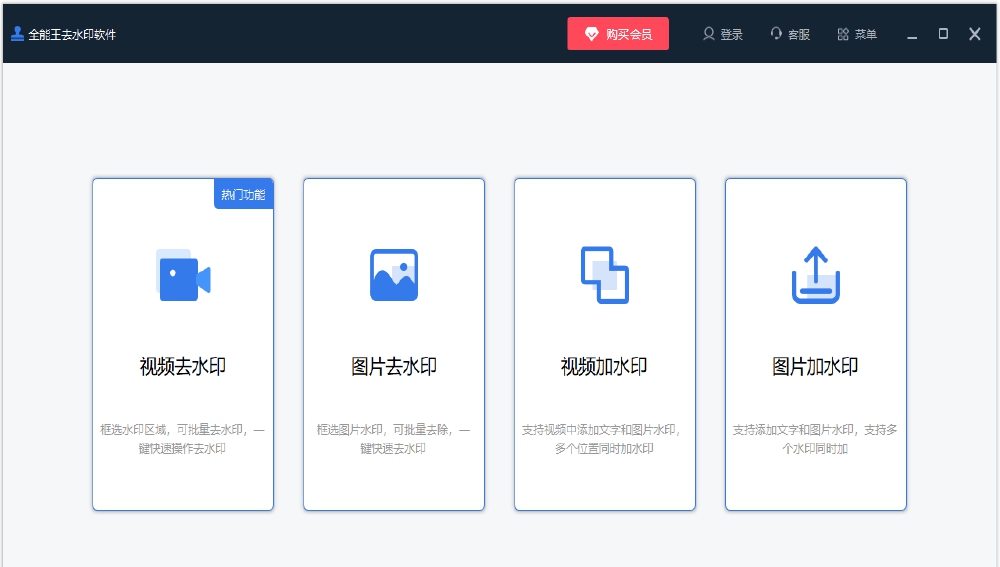1000x567 pixels.
Task: Click the diamond icon in the red button
Action: (592, 34)
